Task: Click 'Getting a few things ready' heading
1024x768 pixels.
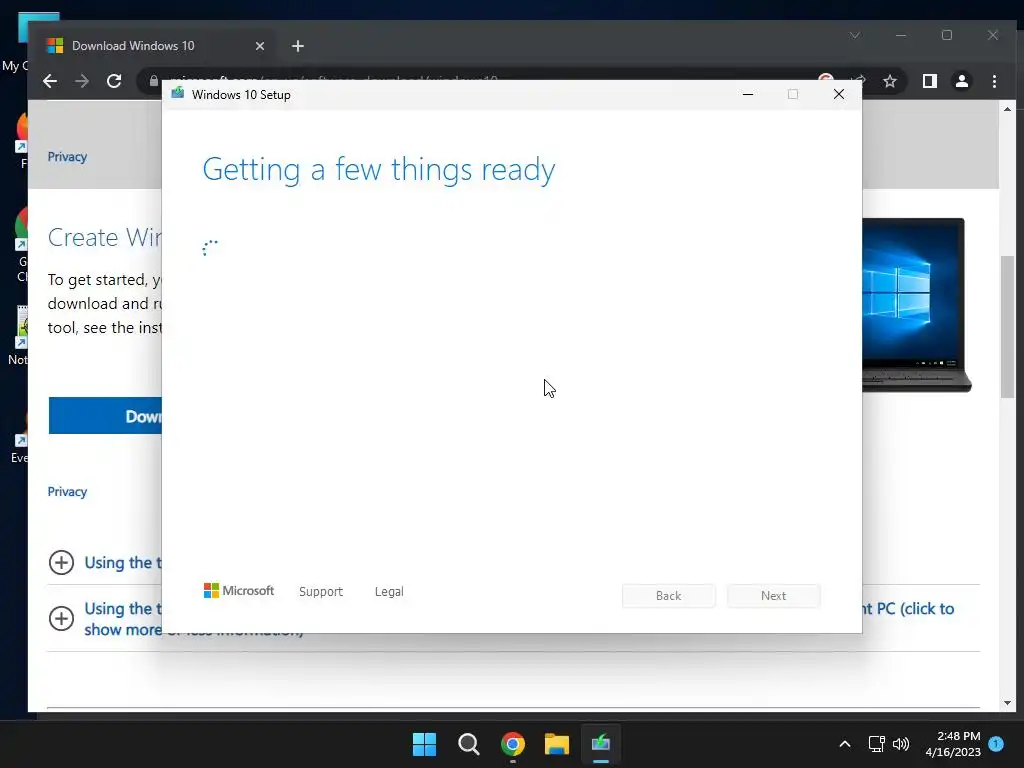Action: click(x=379, y=170)
